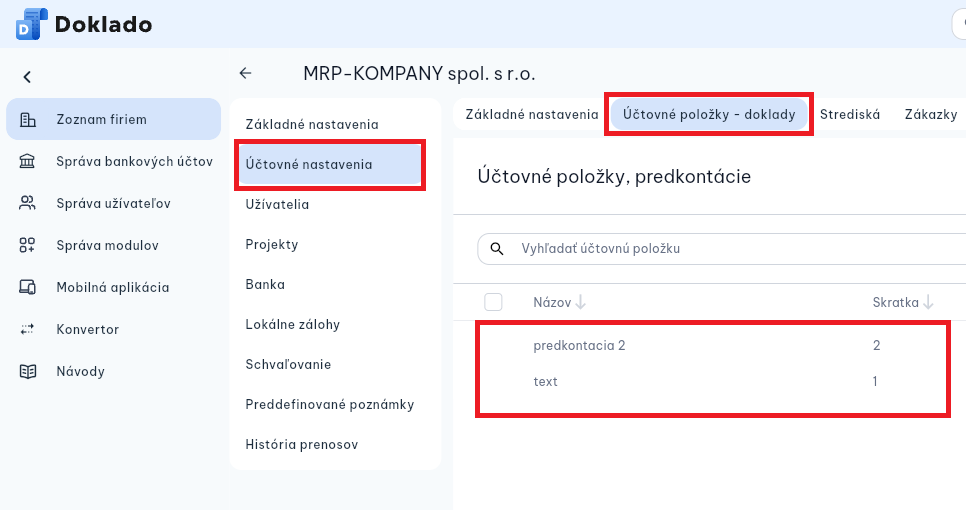Click the Doklado logo icon
Screen dimensions: 966x510
coord(31,24)
